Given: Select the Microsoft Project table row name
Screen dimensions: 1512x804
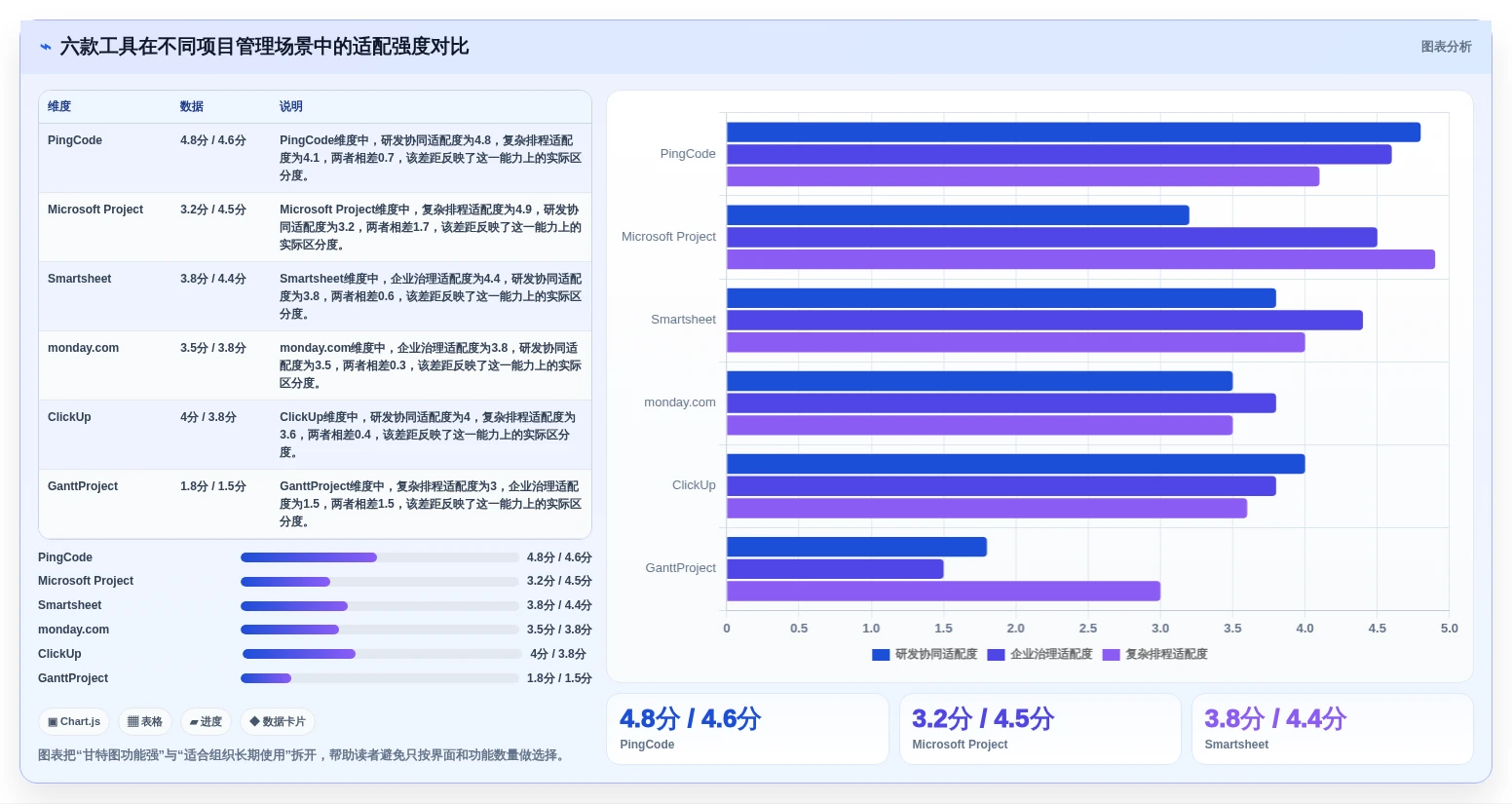Looking at the screenshot, I should [x=95, y=210].
